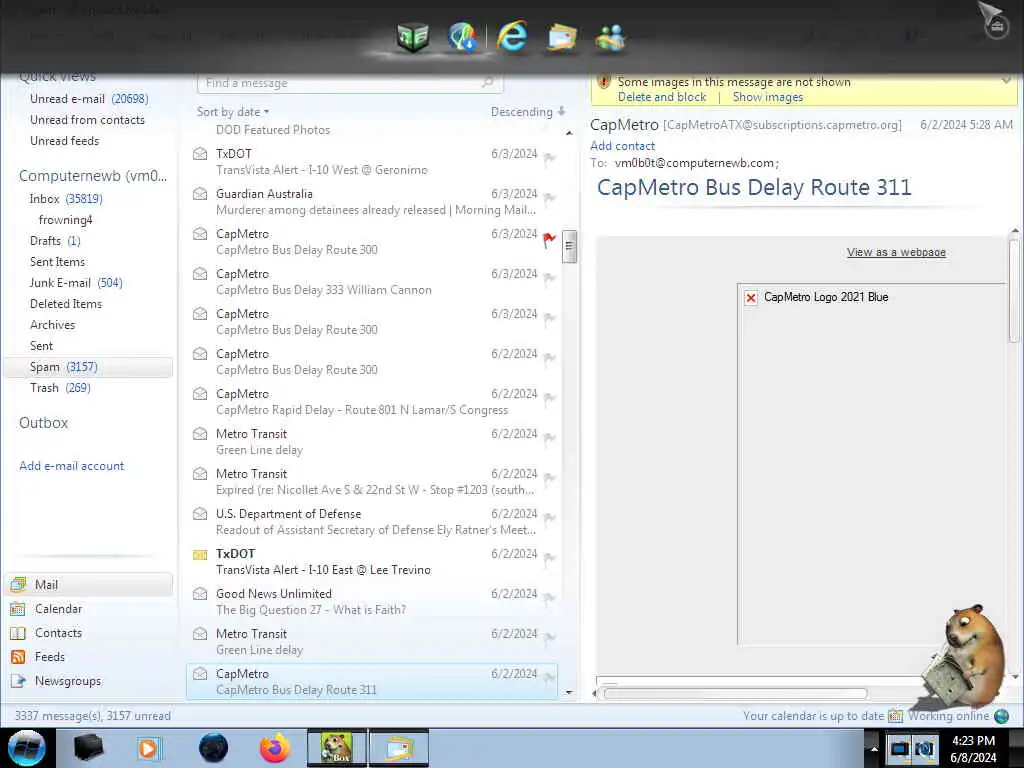Select the frowning4 subfolder
This screenshot has width=1024, height=768.
point(65,219)
